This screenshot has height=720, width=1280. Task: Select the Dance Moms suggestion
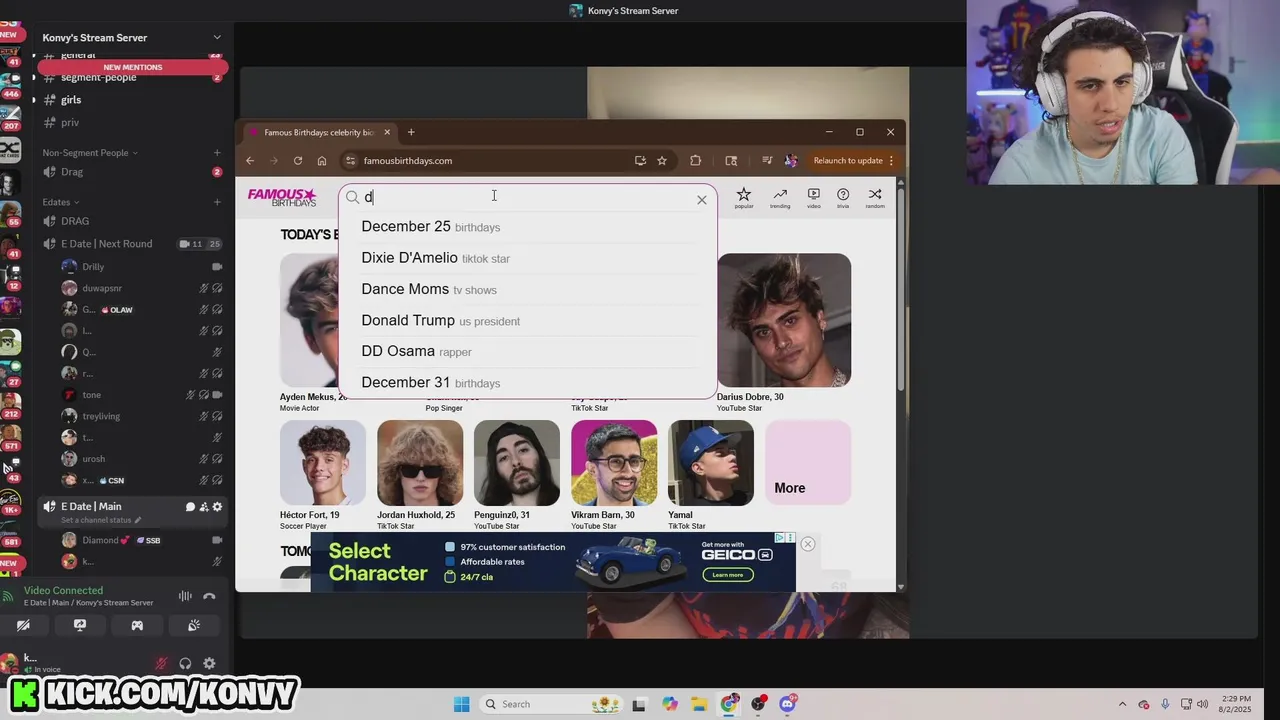click(528, 289)
